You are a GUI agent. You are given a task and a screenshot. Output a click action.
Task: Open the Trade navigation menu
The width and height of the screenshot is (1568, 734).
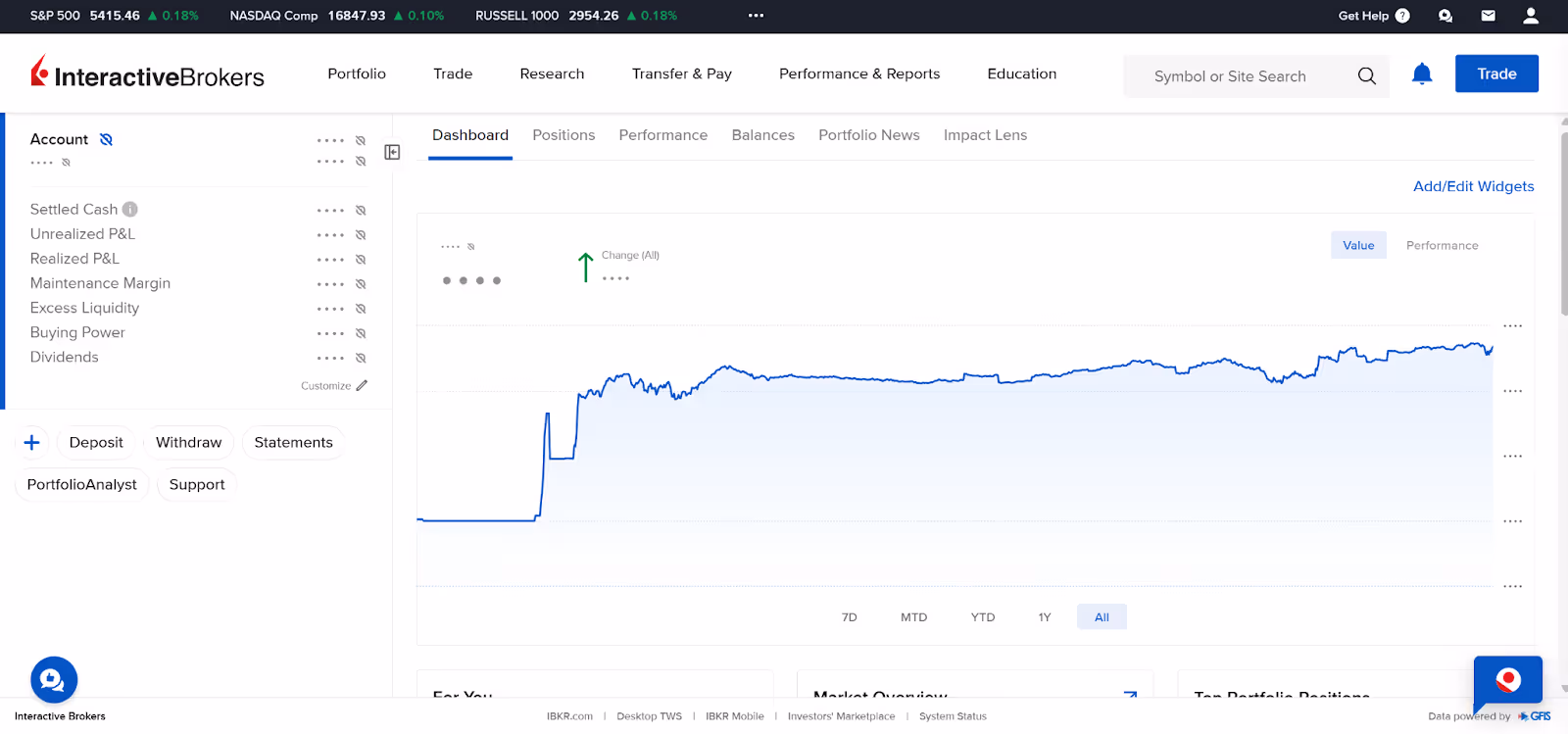click(453, 73)
